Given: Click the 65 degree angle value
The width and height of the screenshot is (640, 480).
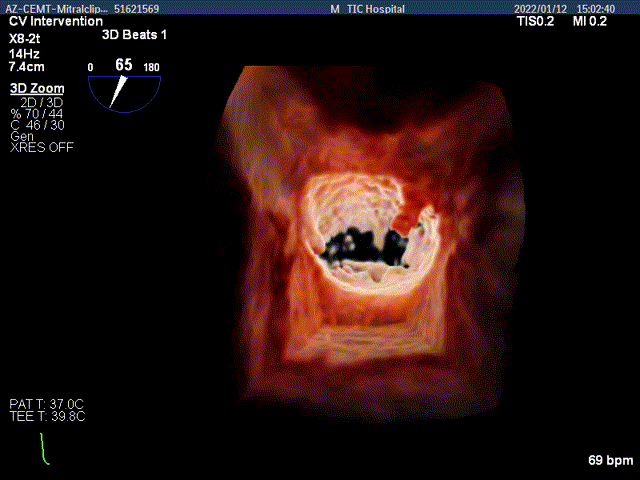Looking at the screenshot, I should click(123, 65).
